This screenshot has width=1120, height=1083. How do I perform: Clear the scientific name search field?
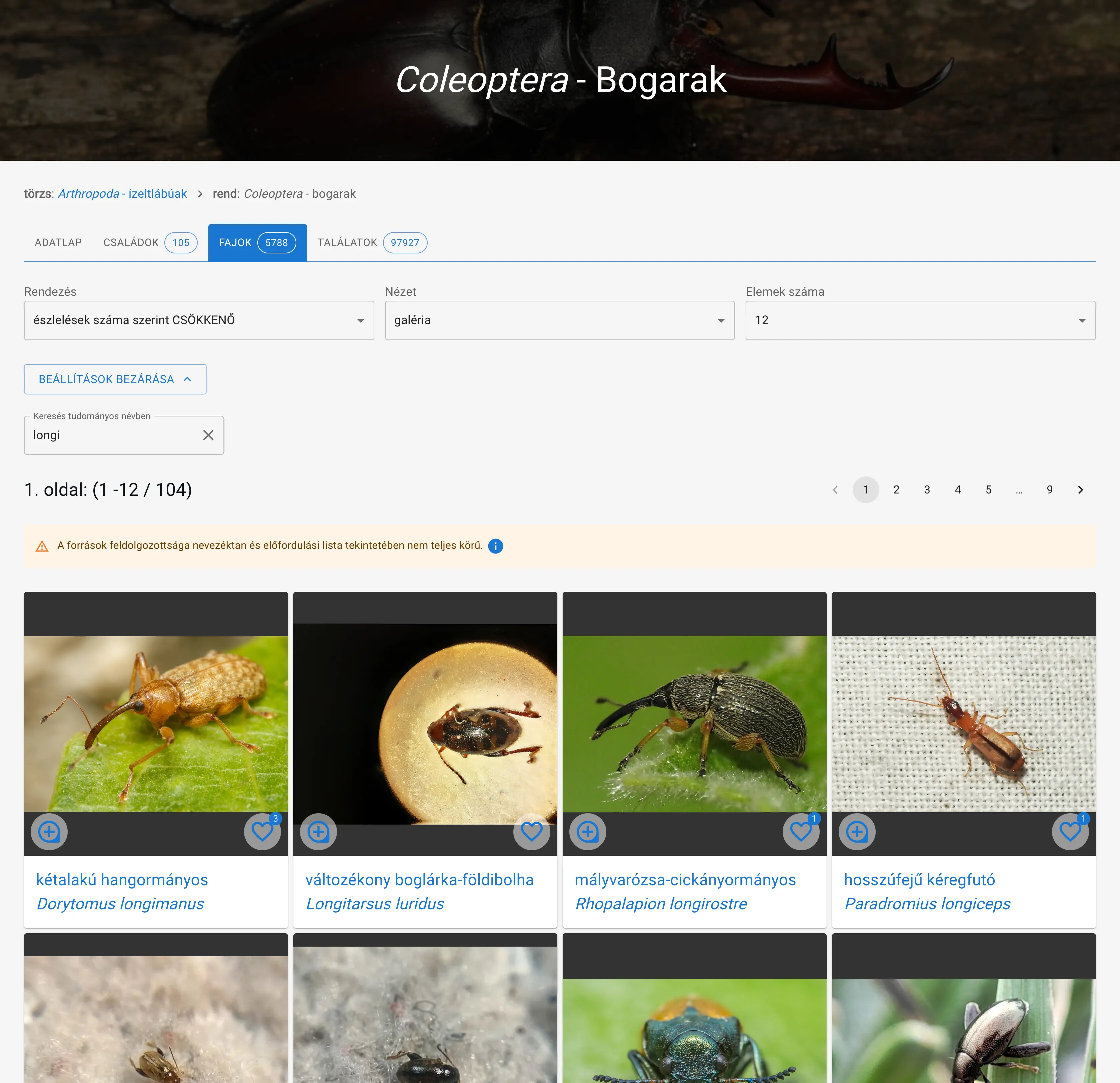click(x=208, y=435)
